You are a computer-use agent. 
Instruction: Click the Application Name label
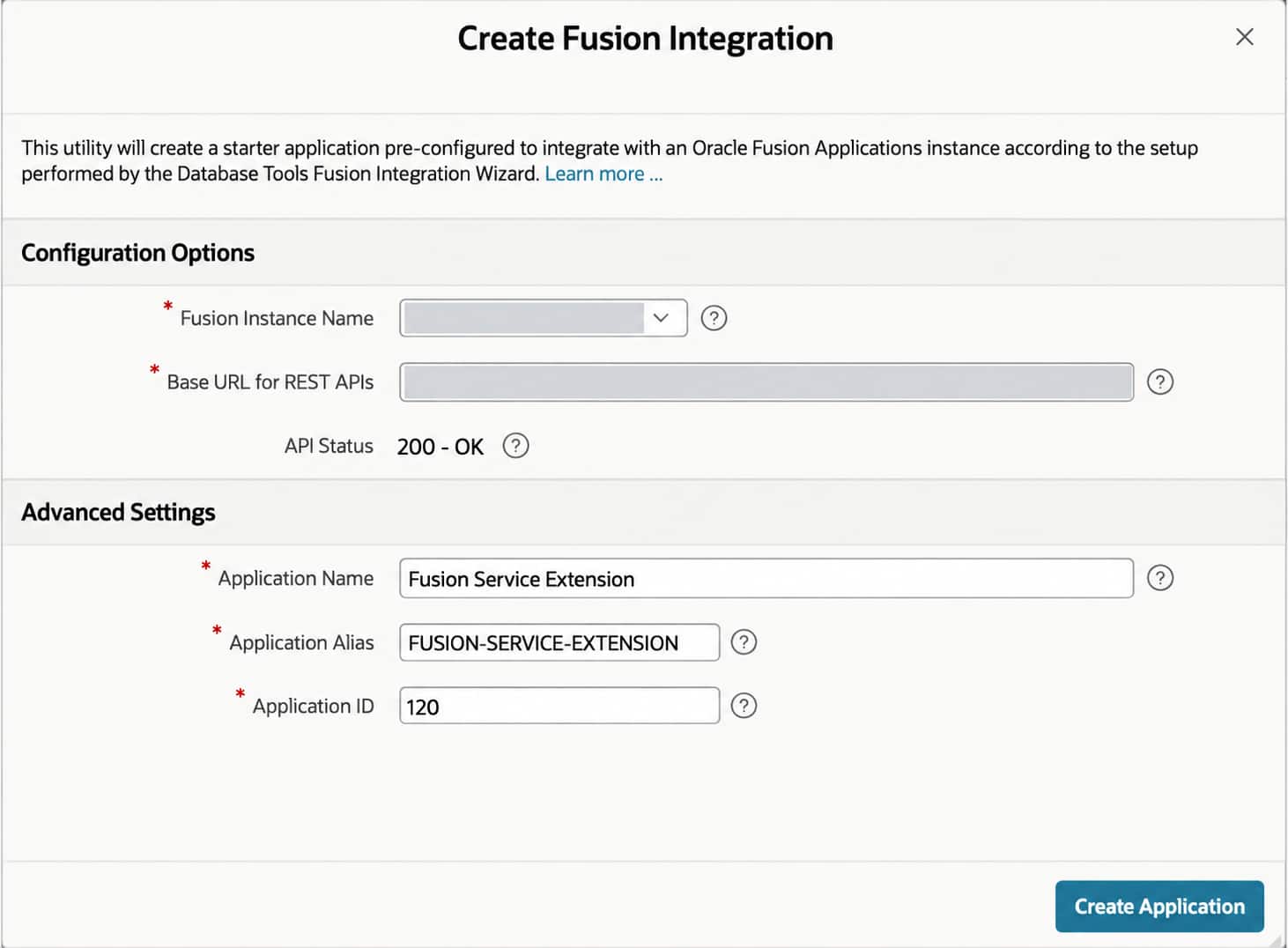[296, 578]
